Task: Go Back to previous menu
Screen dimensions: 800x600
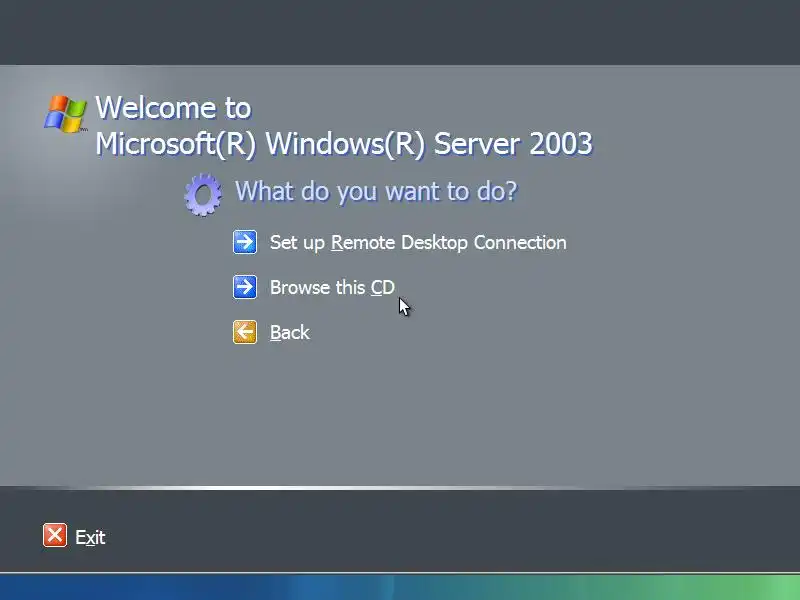Action: [290, 333]
